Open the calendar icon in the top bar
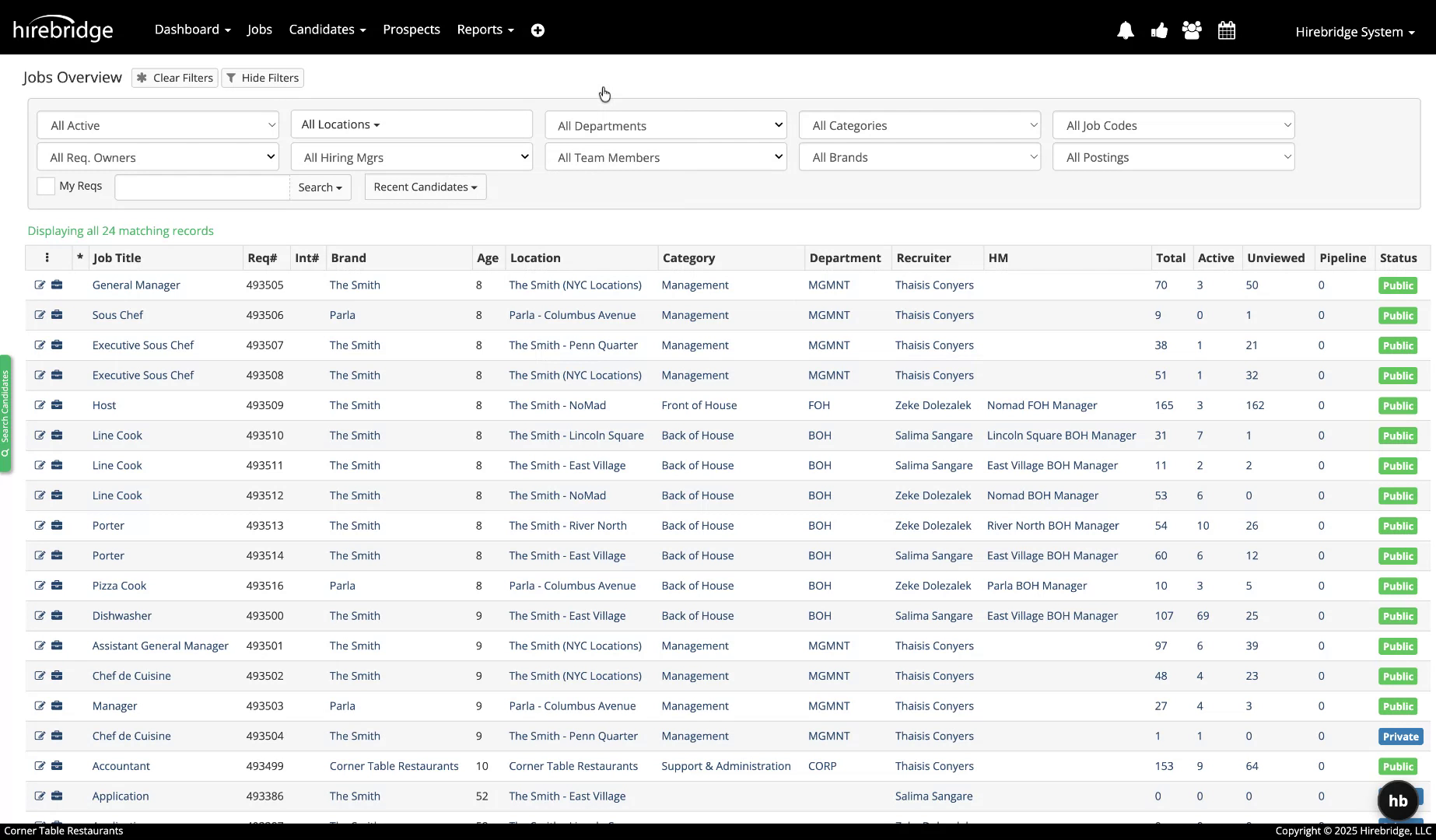This screenshot has height=840, width=1436. (1227, 30)
